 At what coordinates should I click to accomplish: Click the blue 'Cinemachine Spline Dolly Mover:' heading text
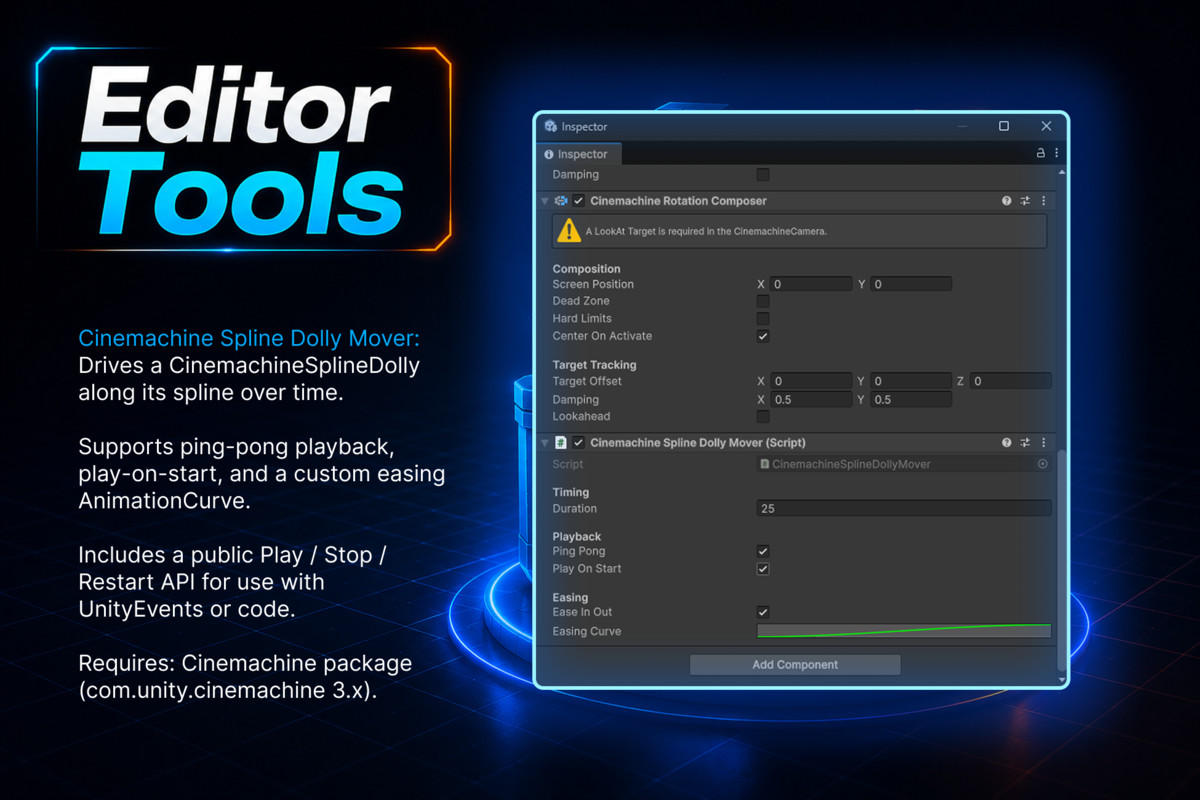click(249, 338)
